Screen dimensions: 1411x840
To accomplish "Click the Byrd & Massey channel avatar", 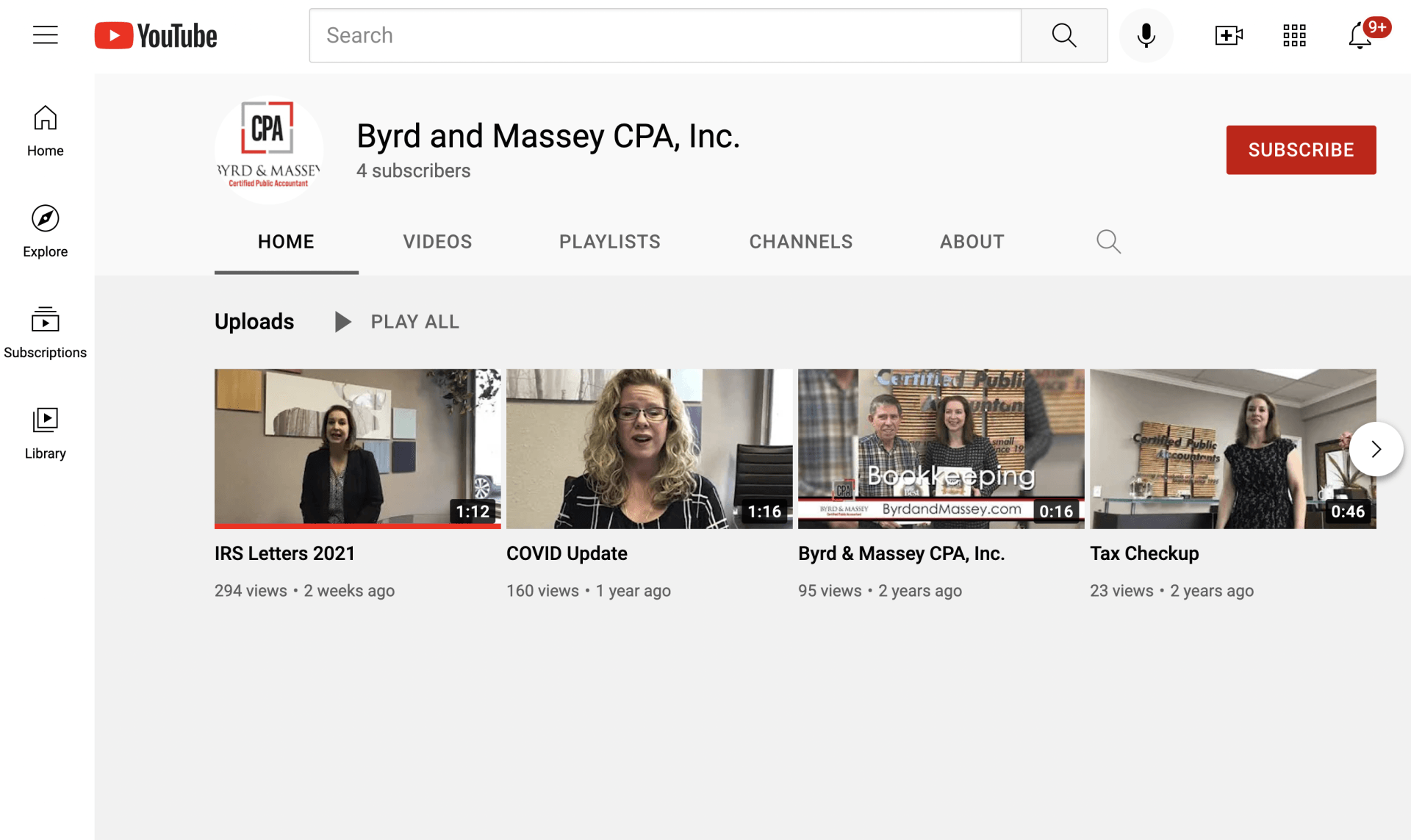I will [x=269, y=150].
